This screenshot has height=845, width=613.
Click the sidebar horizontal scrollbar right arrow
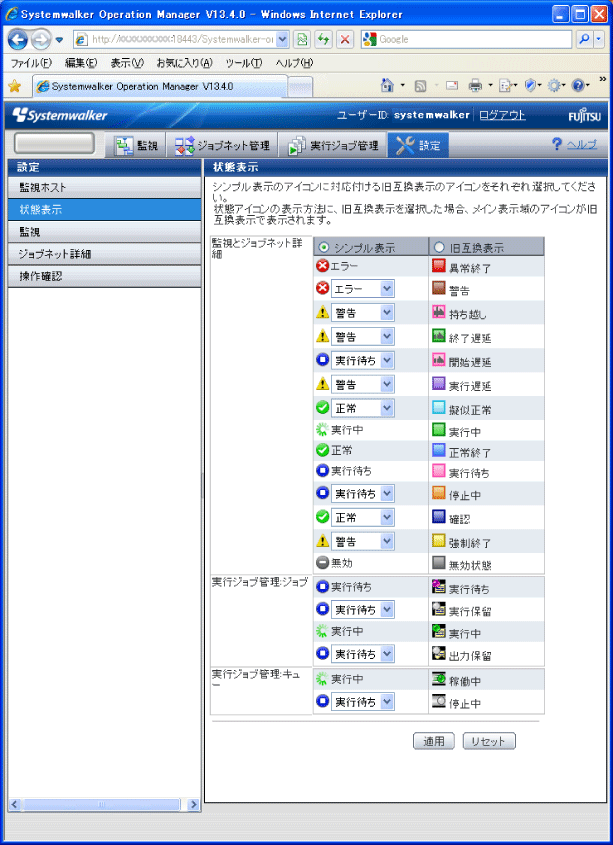tap(194, 805)
